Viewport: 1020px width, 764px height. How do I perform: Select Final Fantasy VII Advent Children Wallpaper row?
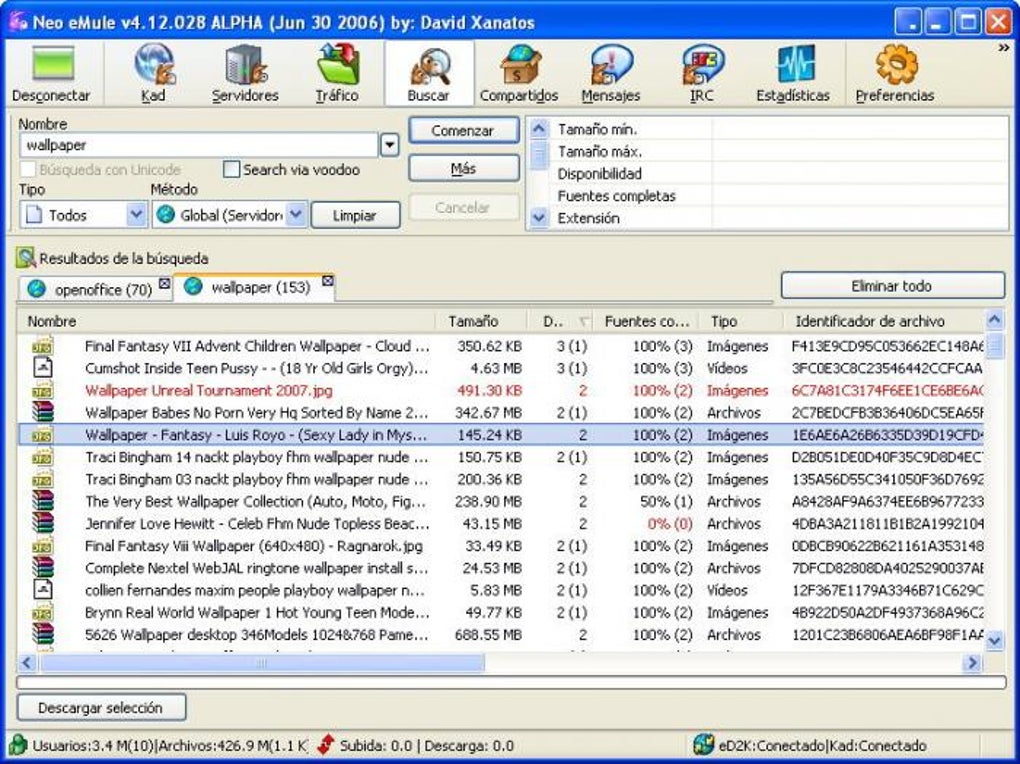tap(501, 346)
